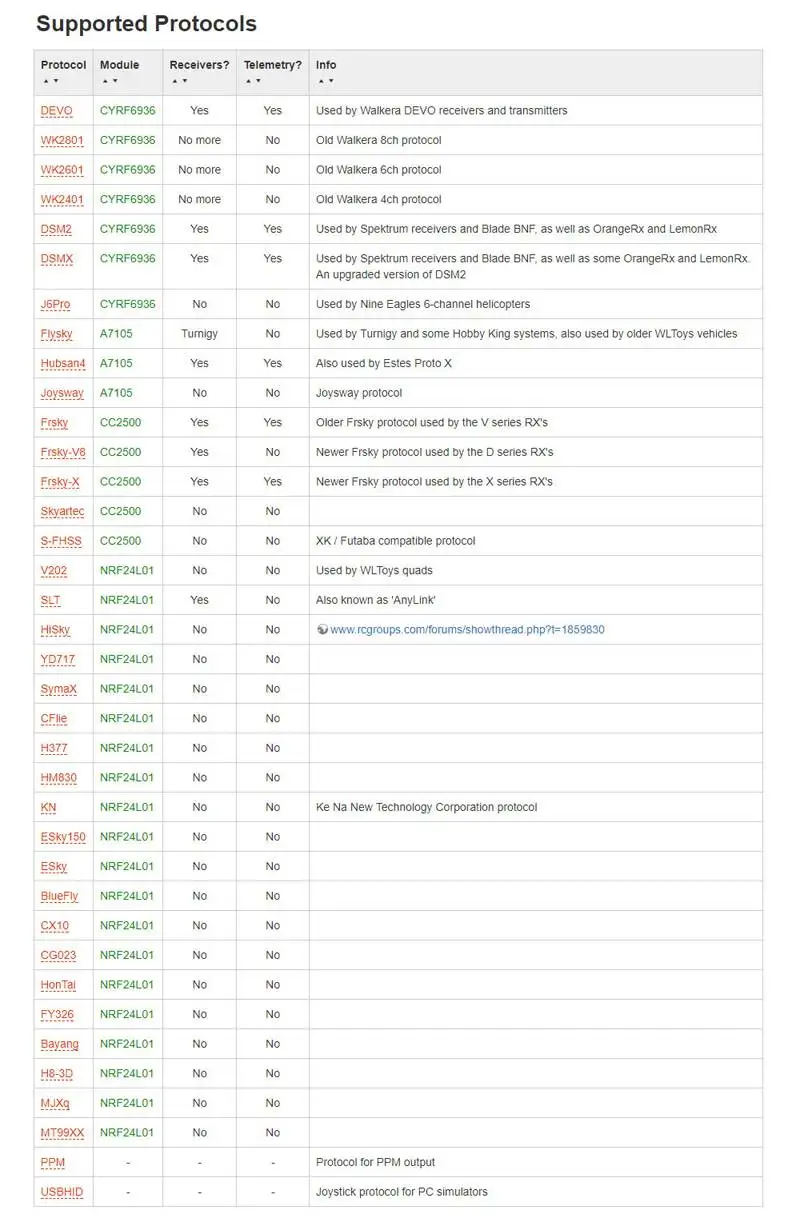Open the rcgroups.com forum thread link
Screen dimensions: 800x1218
[467, 630]
